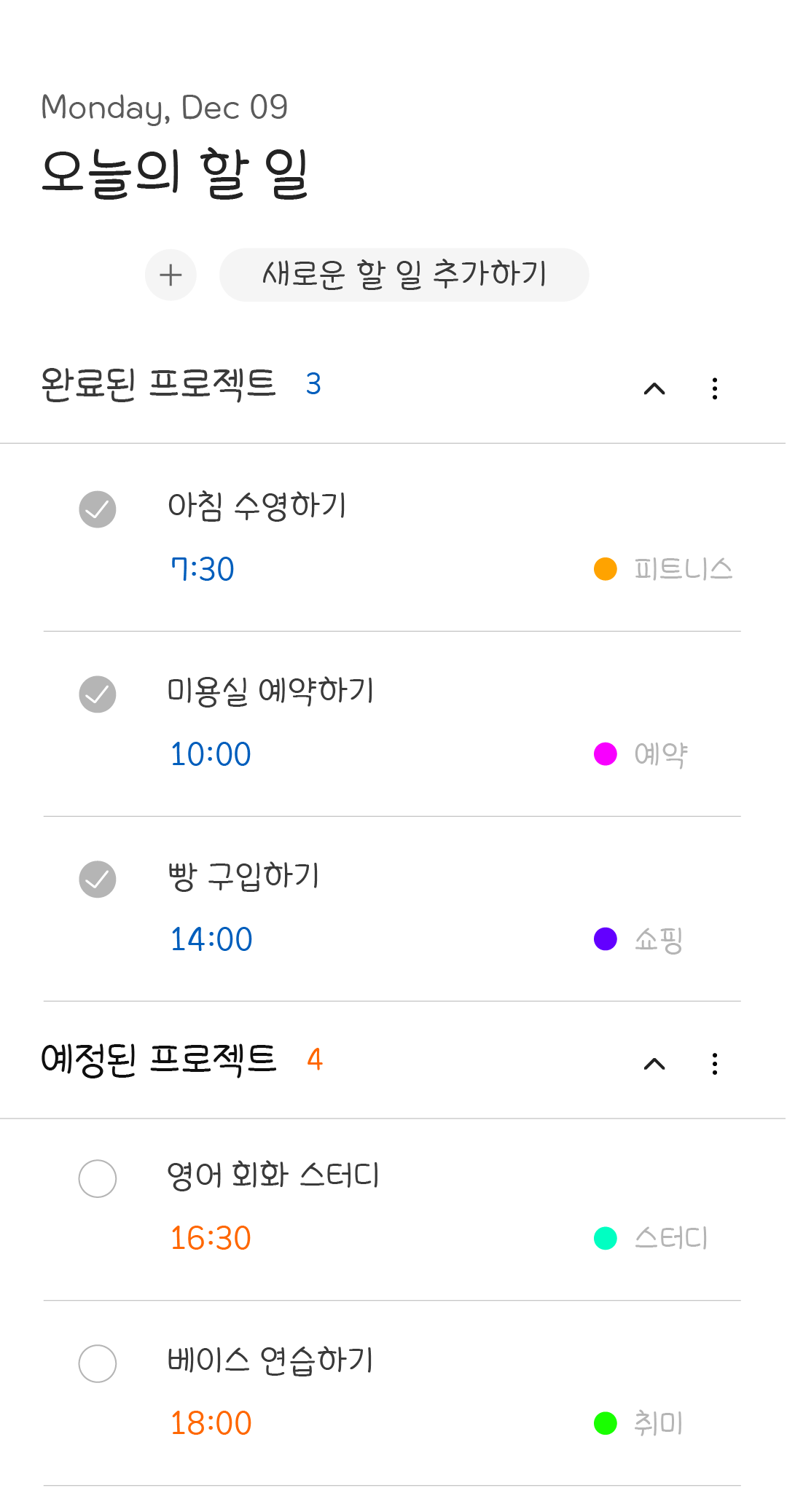Open the 예정된 프로젝트 three-dot menu
Viewport: 787px width, 1512px height.
[715, 1064]
